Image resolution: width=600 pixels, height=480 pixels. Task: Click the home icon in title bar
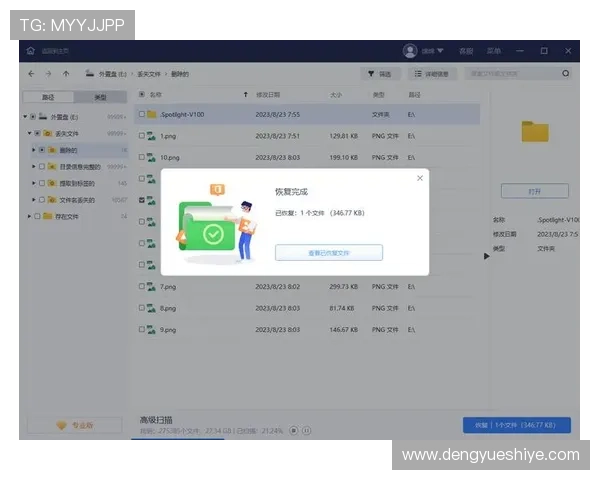coord(31,51)
